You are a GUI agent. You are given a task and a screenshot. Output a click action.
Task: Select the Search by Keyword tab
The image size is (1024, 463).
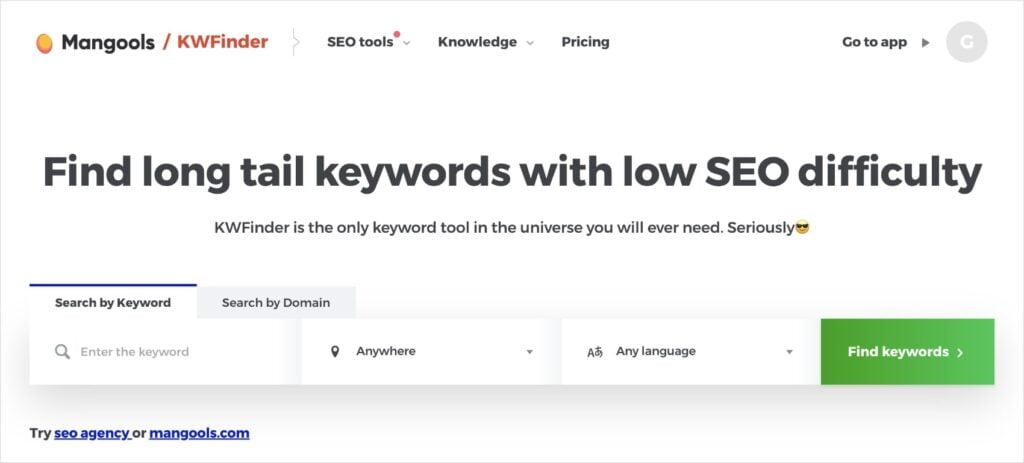(x=113, y=302)
